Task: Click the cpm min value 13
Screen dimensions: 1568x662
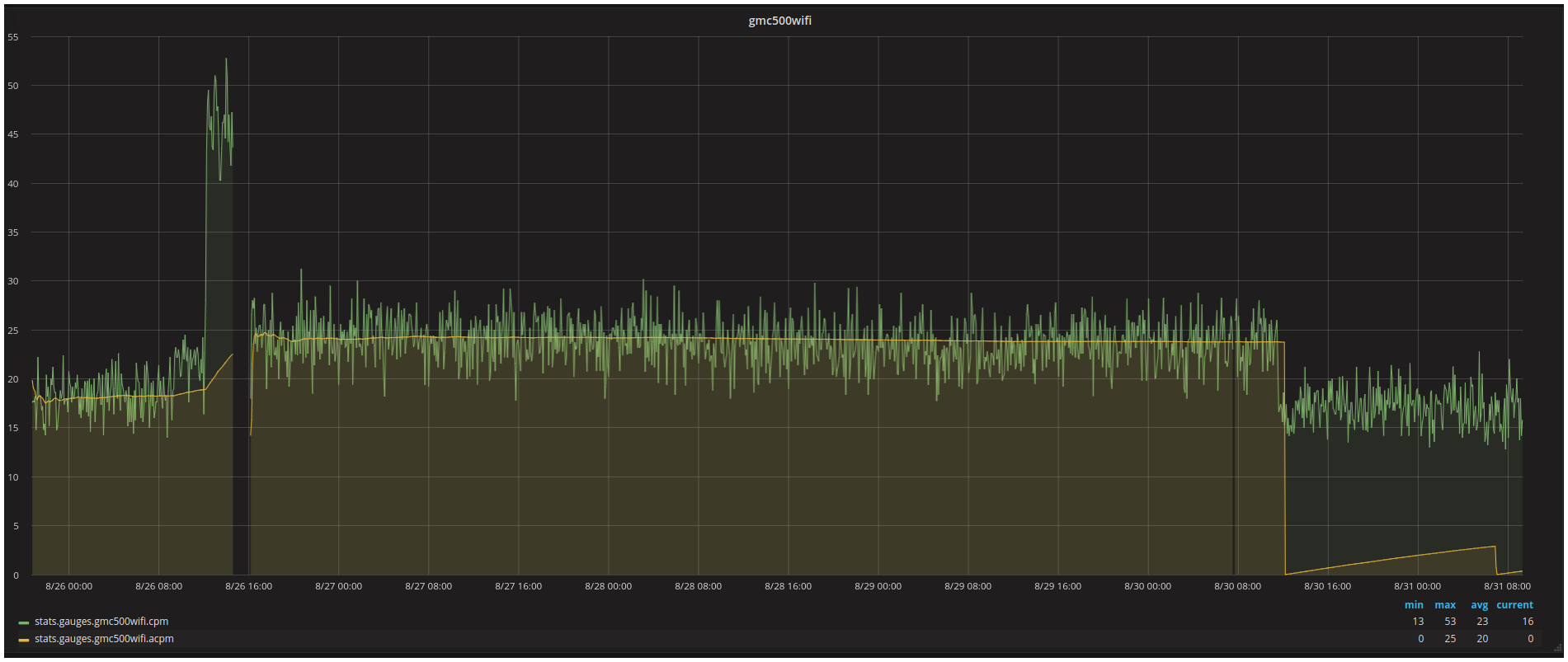Action: pyautogui.click(x=1418, y=622)
